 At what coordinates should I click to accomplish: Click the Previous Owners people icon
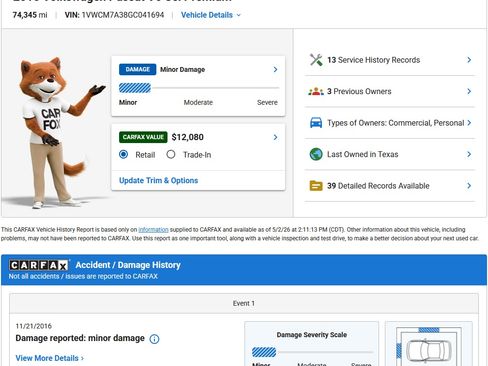316,91
